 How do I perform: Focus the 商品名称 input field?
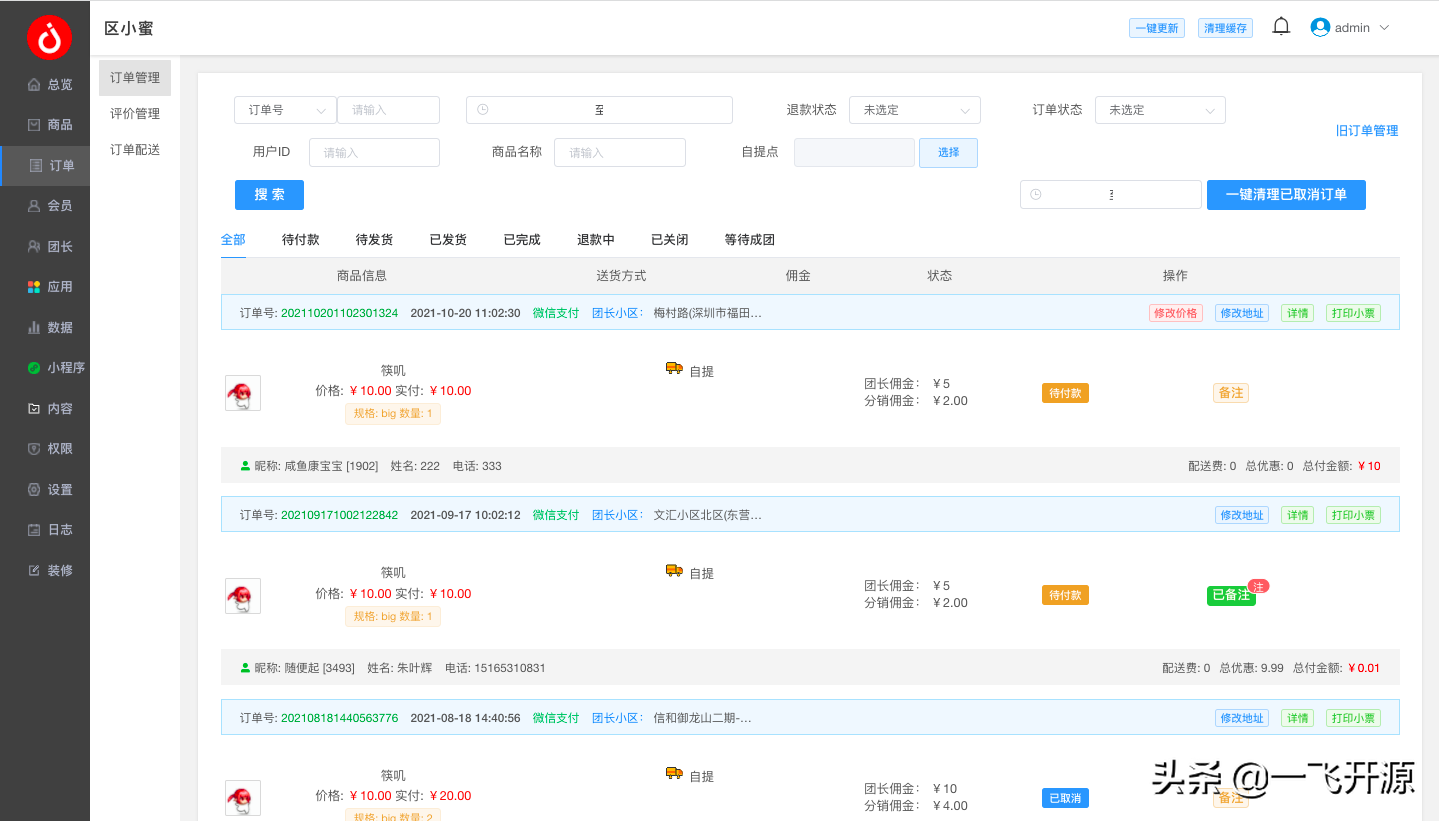620,153
